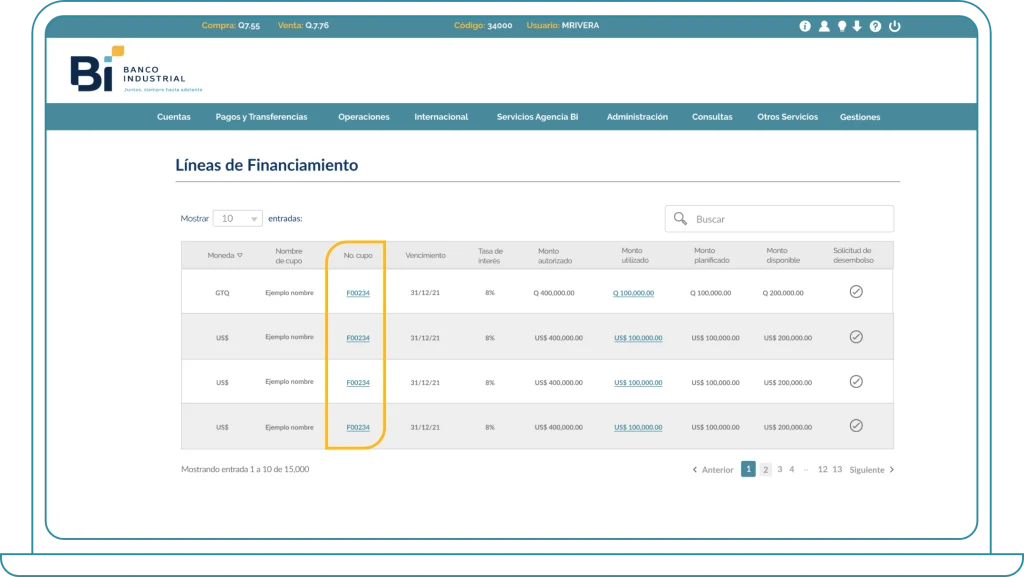
Task: Click the search magnifier icon
Action: (681, 219)
